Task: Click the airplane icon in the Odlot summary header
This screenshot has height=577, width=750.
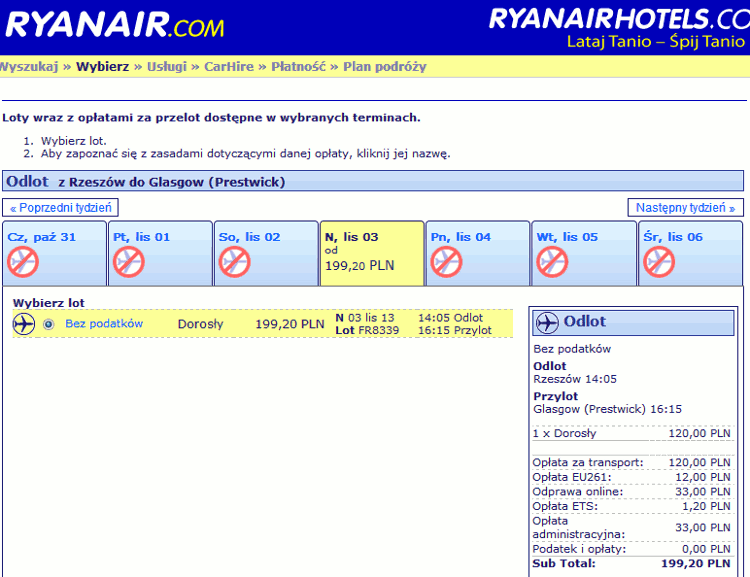Action: tap(547, 322)
